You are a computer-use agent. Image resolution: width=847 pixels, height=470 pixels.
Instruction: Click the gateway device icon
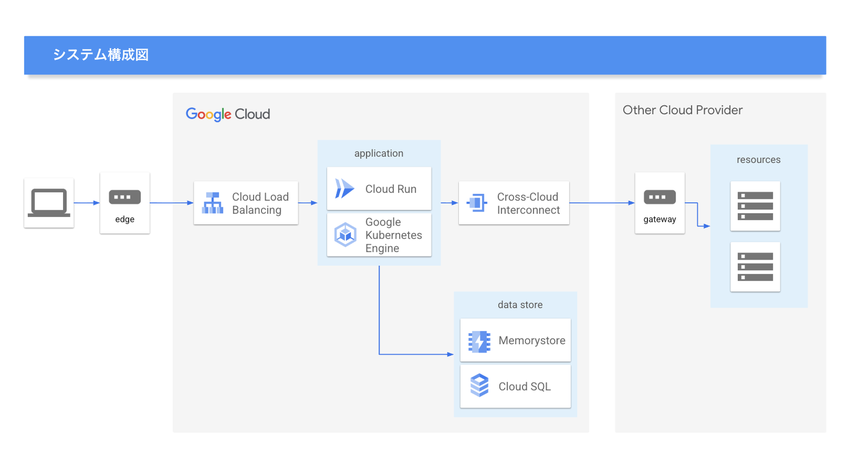(x=660, y=197)
